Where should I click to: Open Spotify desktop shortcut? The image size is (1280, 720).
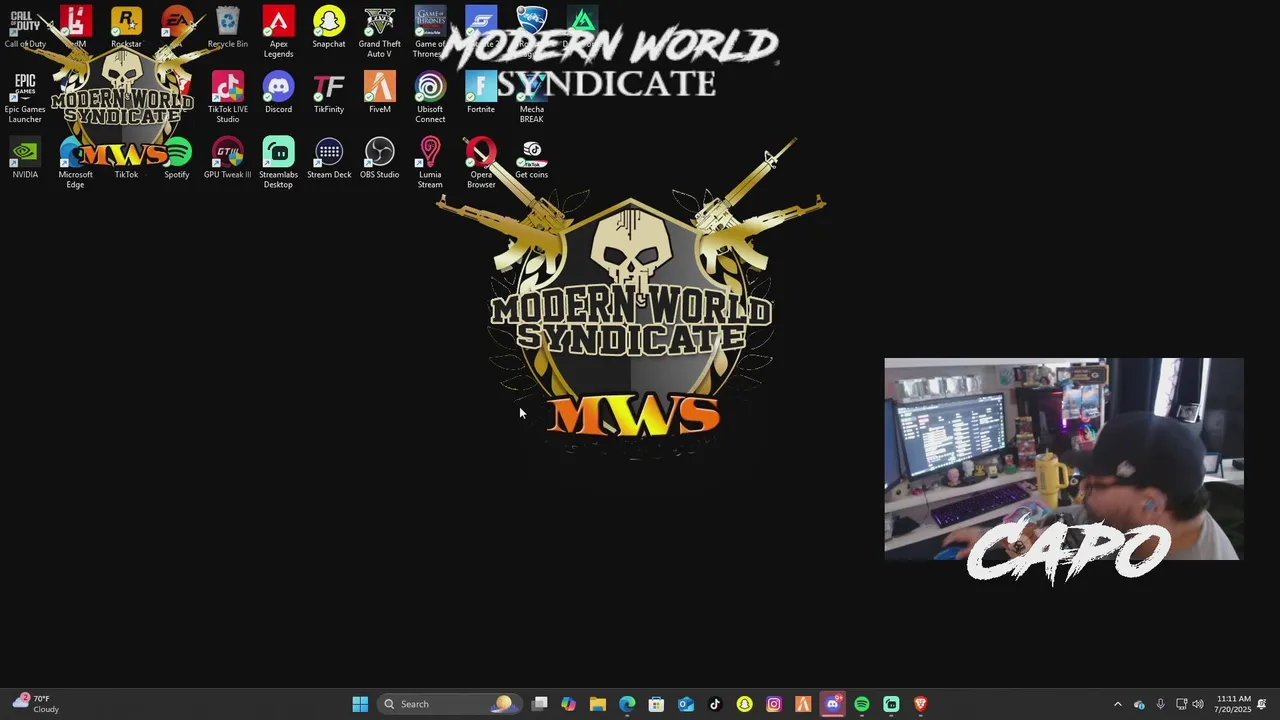tap(177, 158)
